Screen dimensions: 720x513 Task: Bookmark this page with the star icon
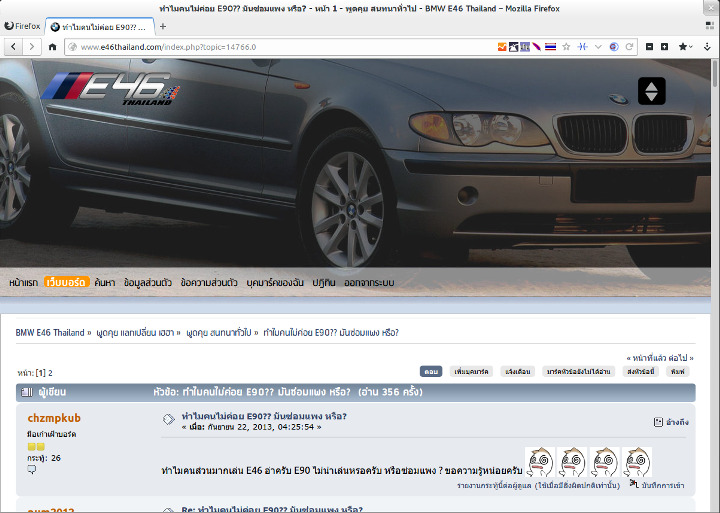(566, 46)
